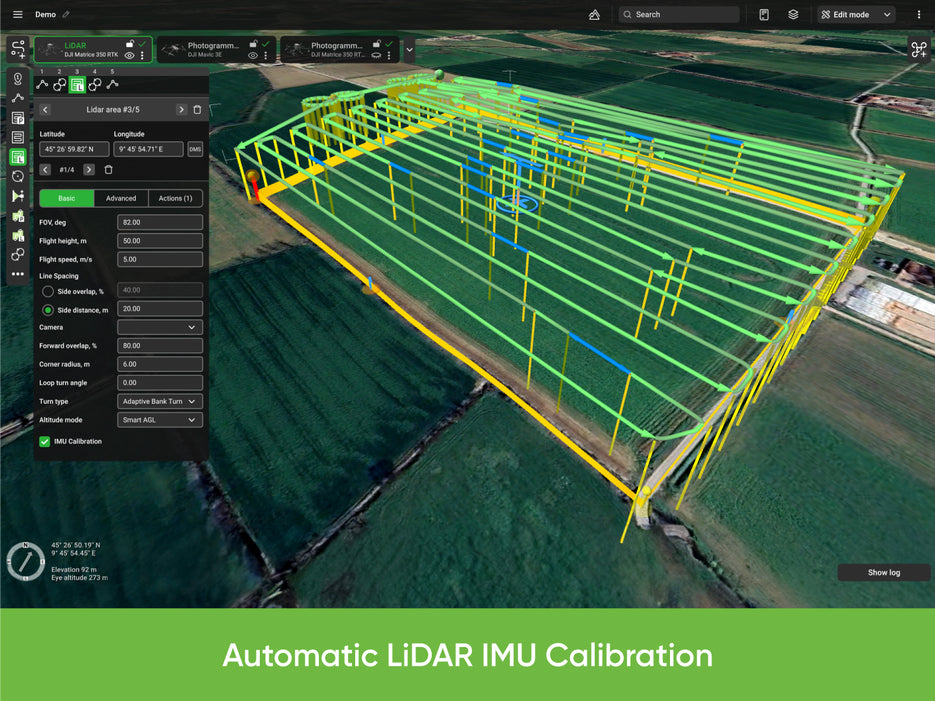
Task: Click the terrain elevation icon beside Search
Action: click(x=594, y=14)
